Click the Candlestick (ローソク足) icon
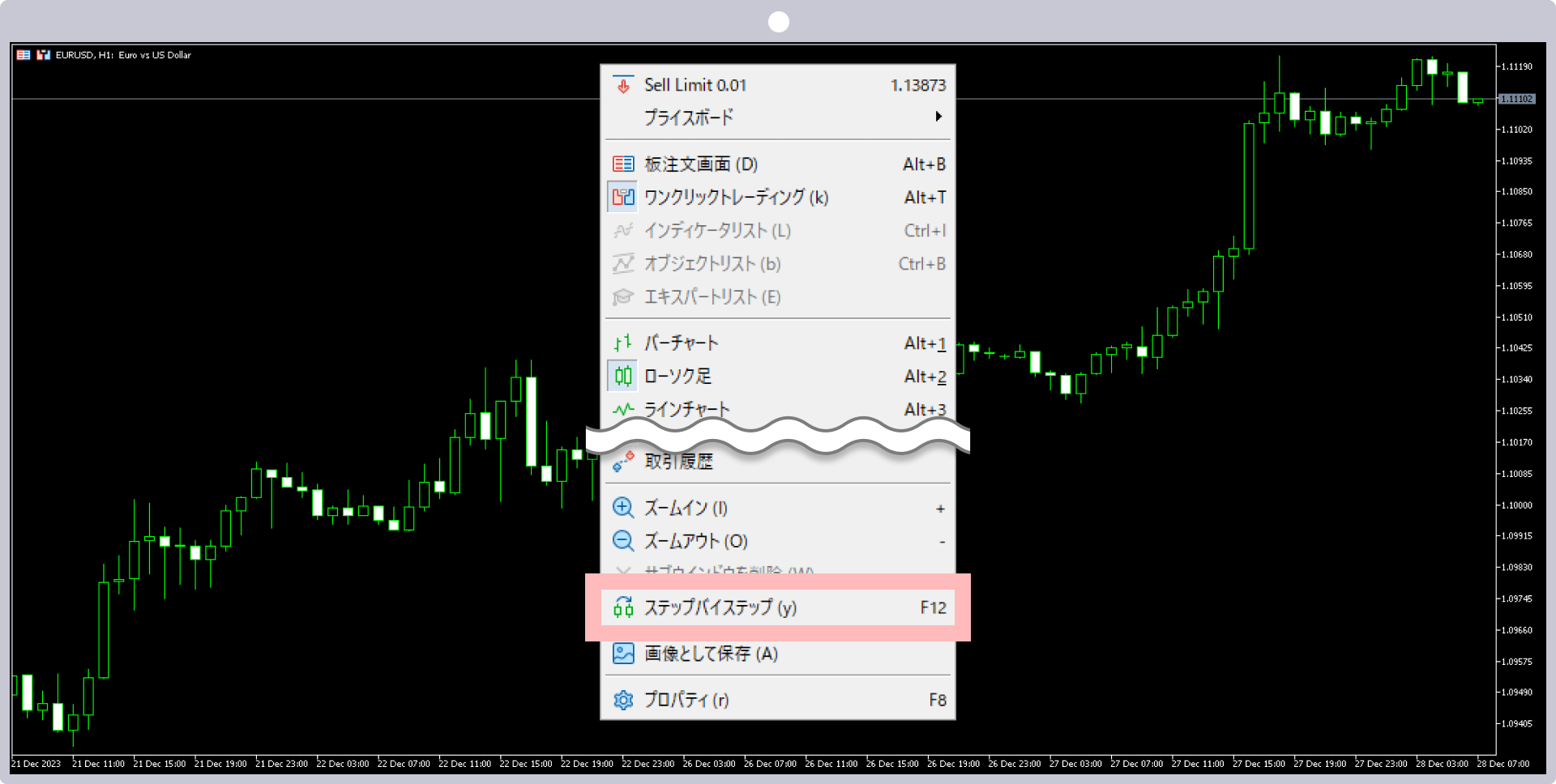The image size is (1556, 784). click(623, 376)
